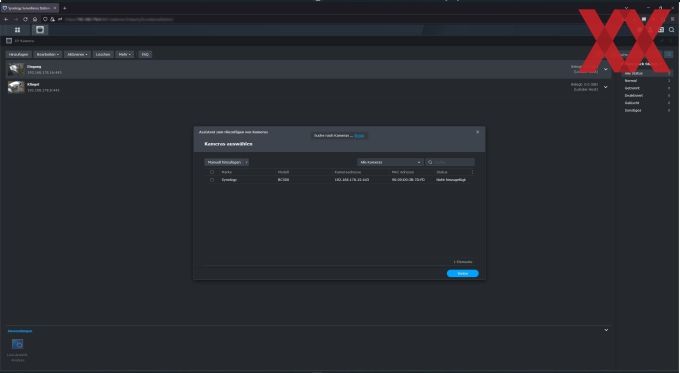
Task: Click the column options icon in the table header
Action: [x=473, y=172]
